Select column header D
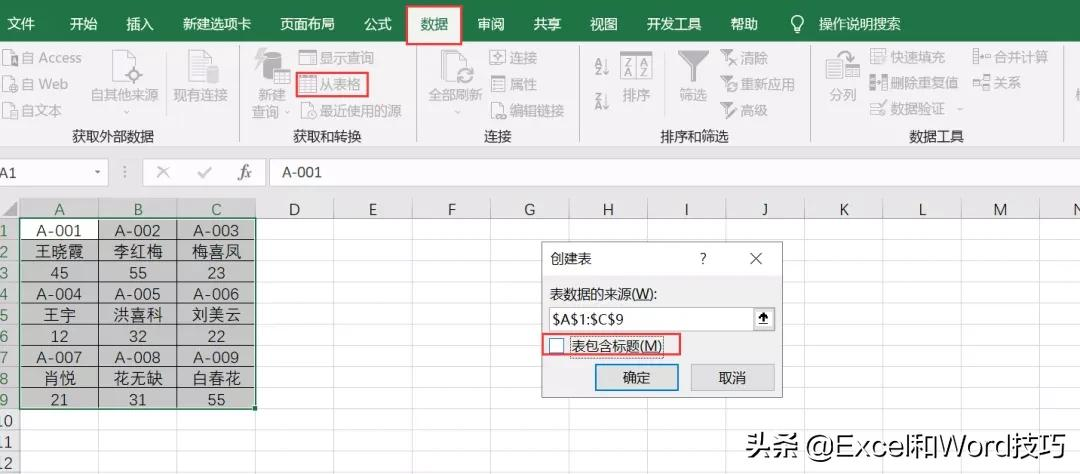The width and height of the screenshot is (1080, 474). 294,209
